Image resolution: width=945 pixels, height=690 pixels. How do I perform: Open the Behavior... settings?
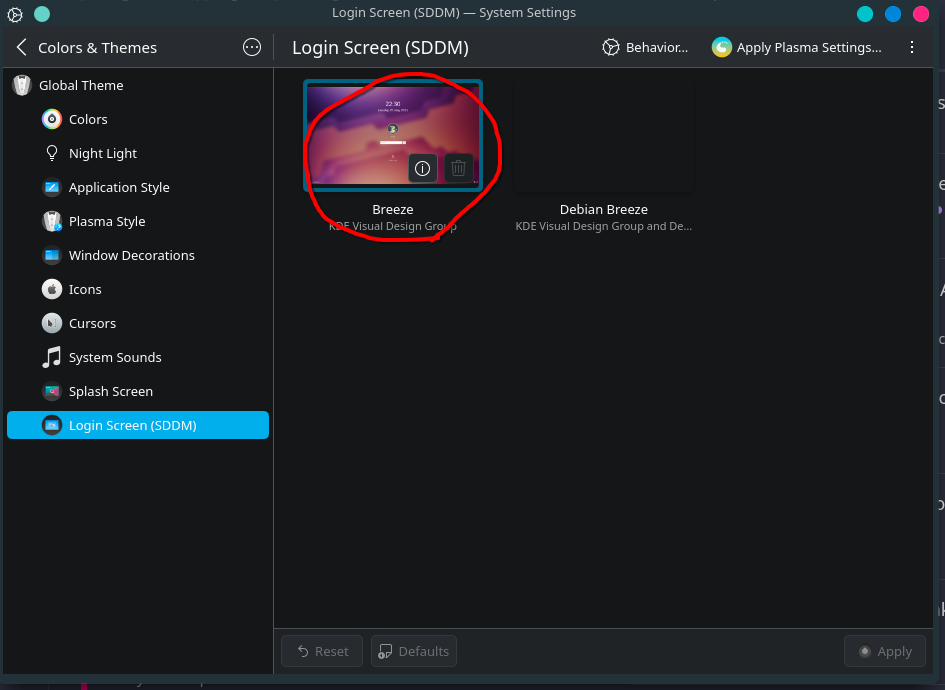645,47
